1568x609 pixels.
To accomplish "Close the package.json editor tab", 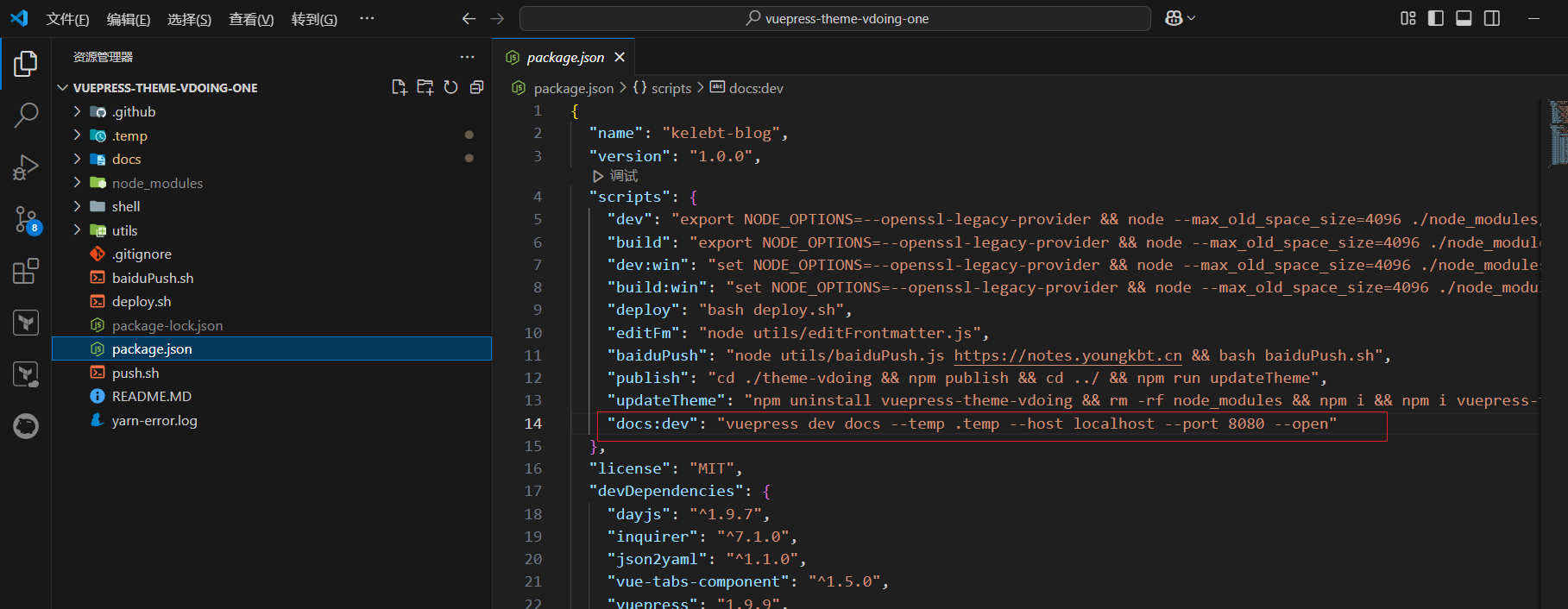I will coord(620,57).
